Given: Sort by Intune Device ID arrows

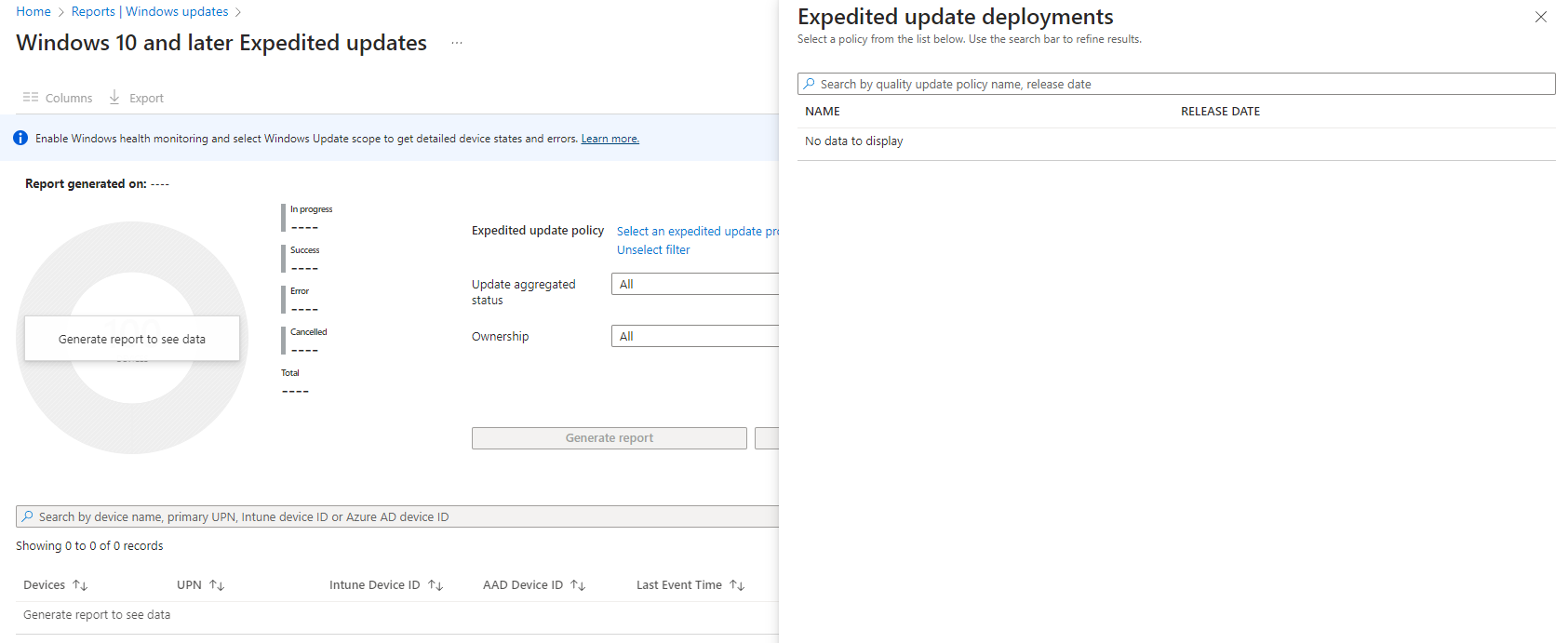Looking at the screenshot, I should 436,585.
